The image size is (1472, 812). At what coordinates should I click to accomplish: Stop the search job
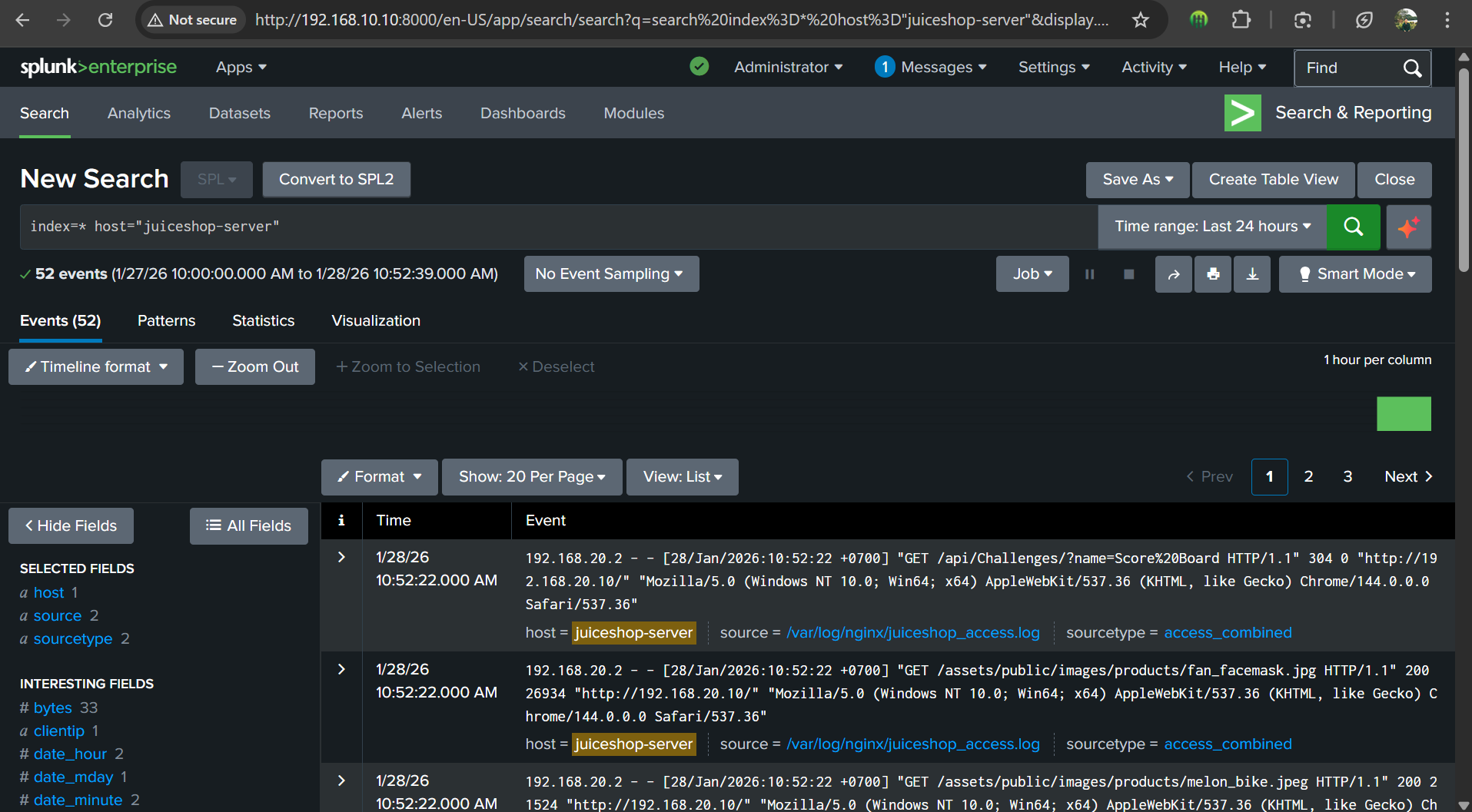coord(1128,274)
